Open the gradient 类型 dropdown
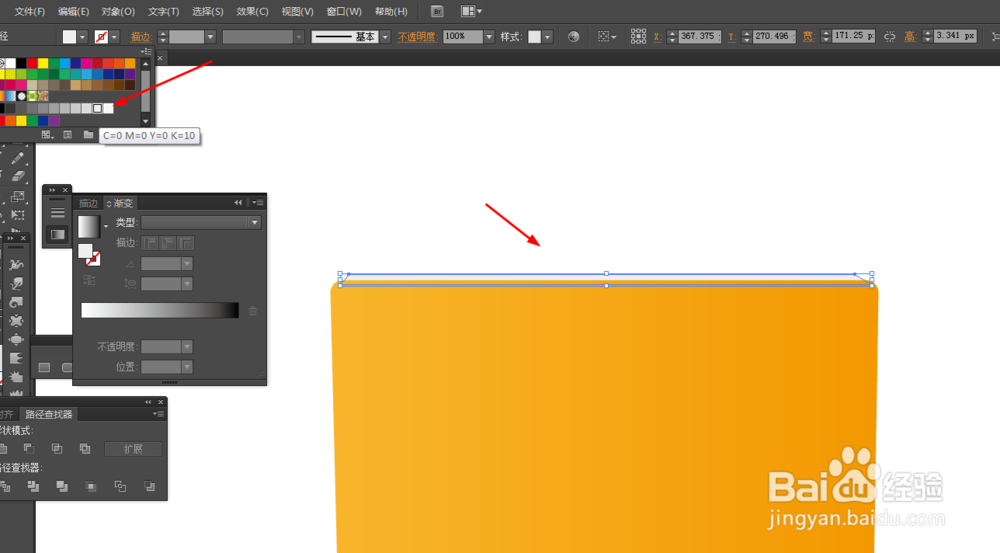 (x=201, y=222)
